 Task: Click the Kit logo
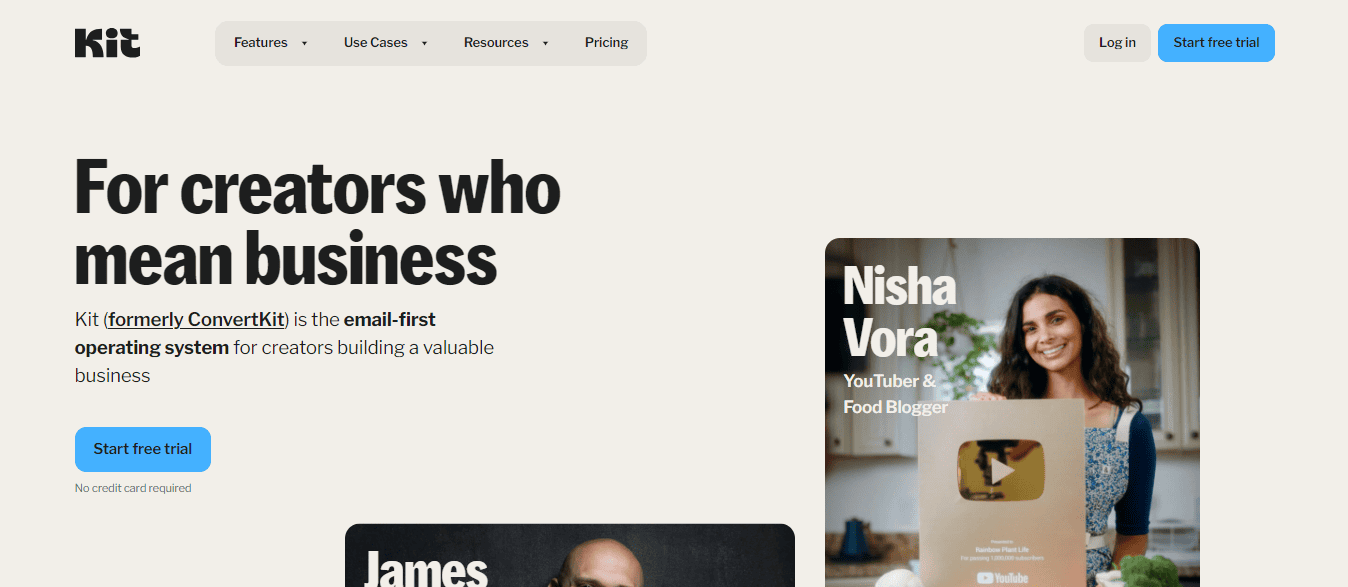pyautogui.click(x=107, y=43)
